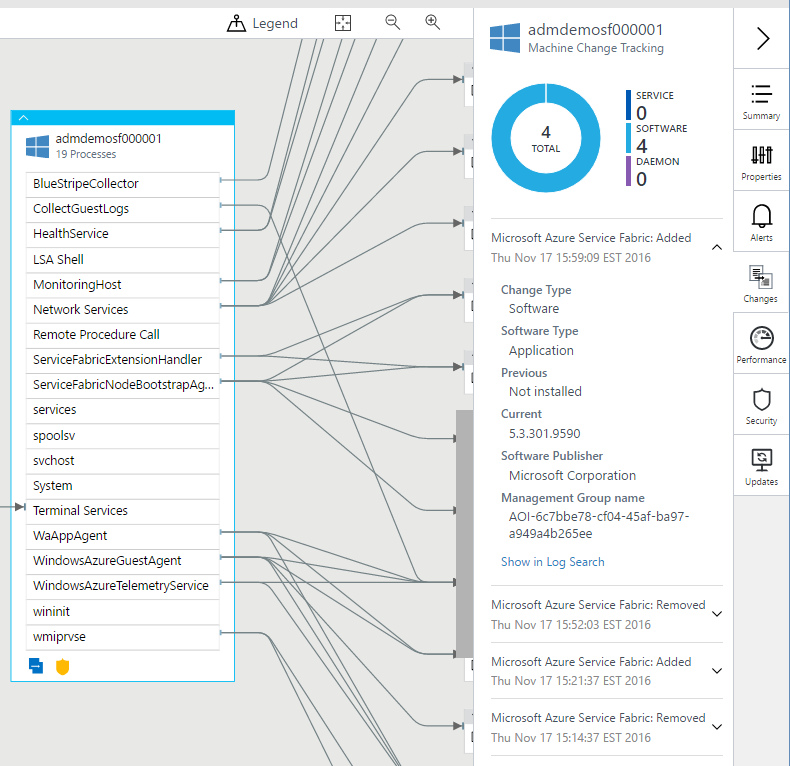
Task: Click the Microsoft Corporation publisher value
Action: coord(572,476)
